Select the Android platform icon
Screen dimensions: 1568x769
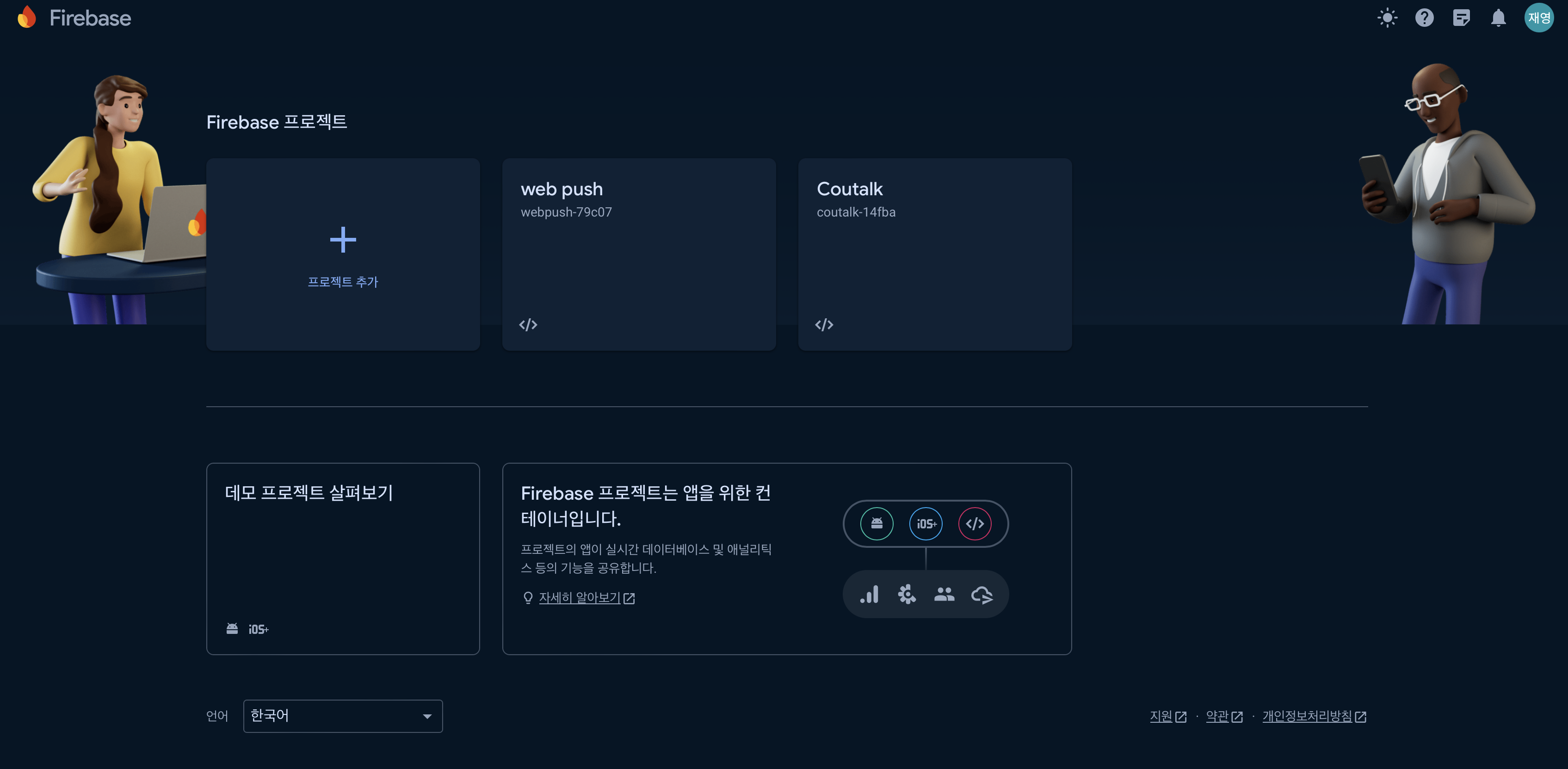click(x=876, y=523)
